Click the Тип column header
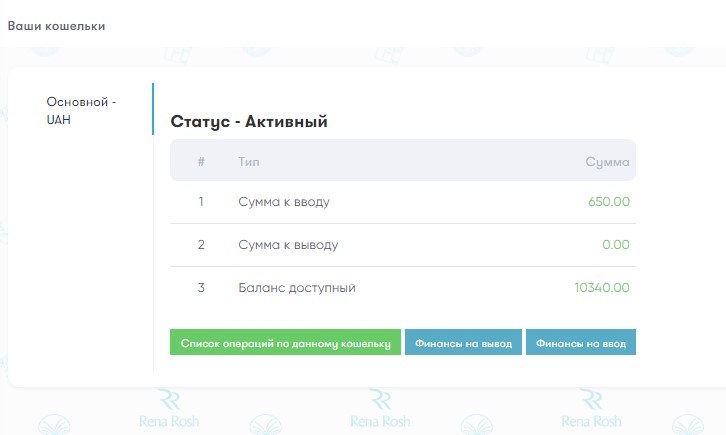Screen dimensions: 726x435 tap(249, 162)
